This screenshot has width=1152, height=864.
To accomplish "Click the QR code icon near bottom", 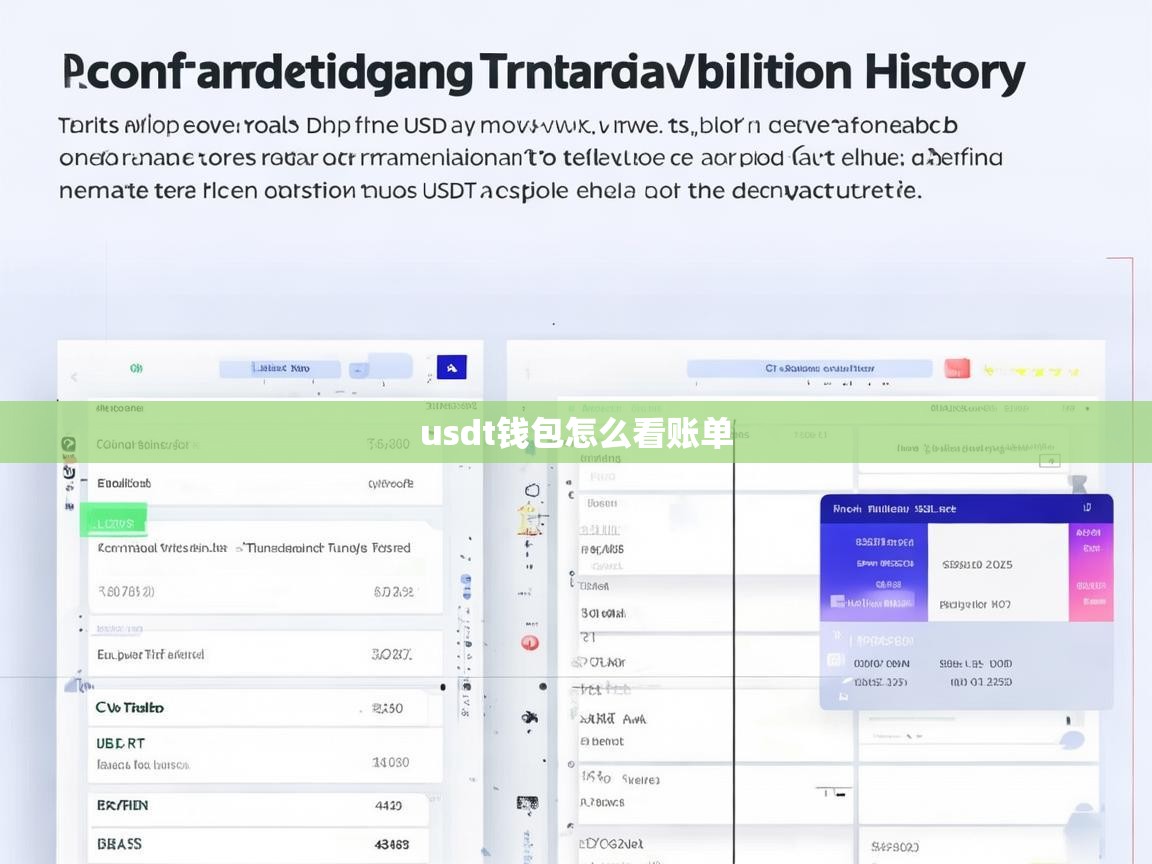I will 527,803.
